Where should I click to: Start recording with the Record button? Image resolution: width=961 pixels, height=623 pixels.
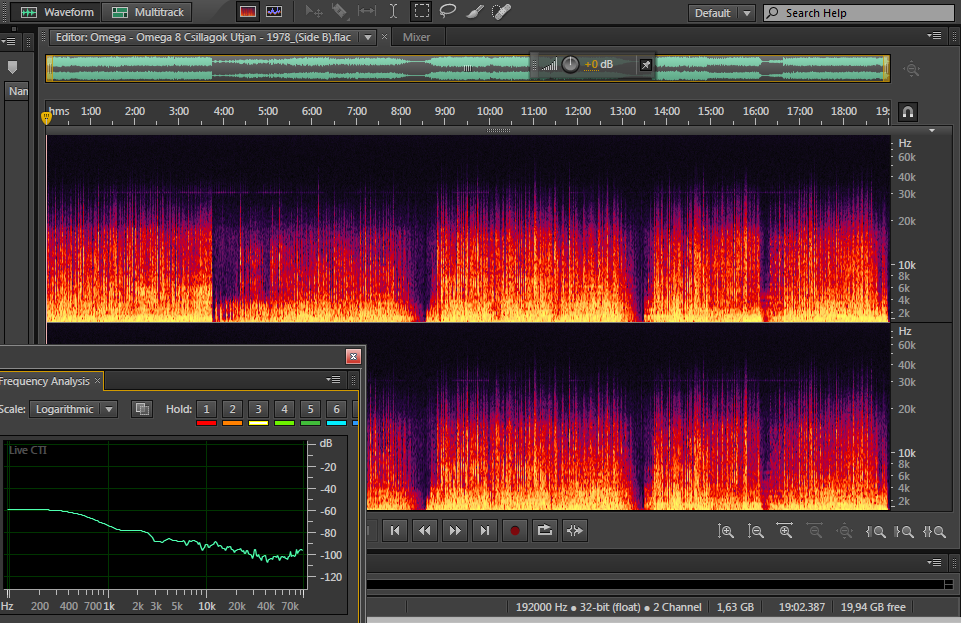click(x=515, y=530)
